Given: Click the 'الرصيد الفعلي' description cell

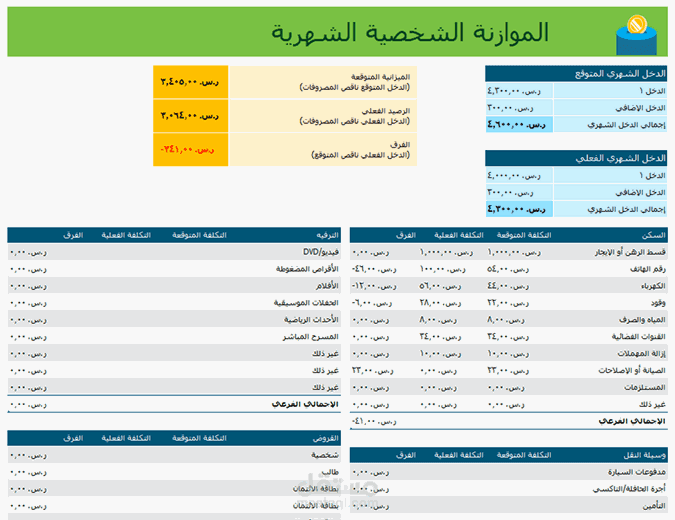Looking at the screenshot, I should click(x=323, y=116).
